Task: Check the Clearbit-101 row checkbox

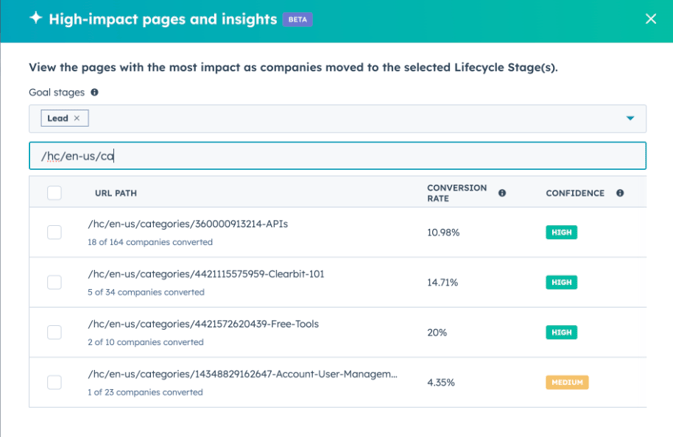Action: (54, 282)
